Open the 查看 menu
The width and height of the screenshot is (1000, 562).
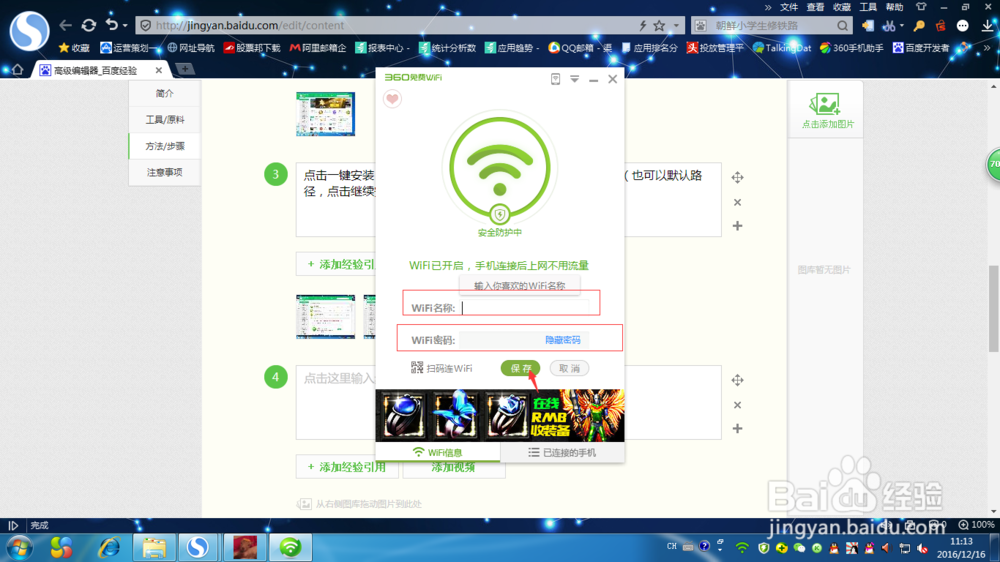pos(815,7)
